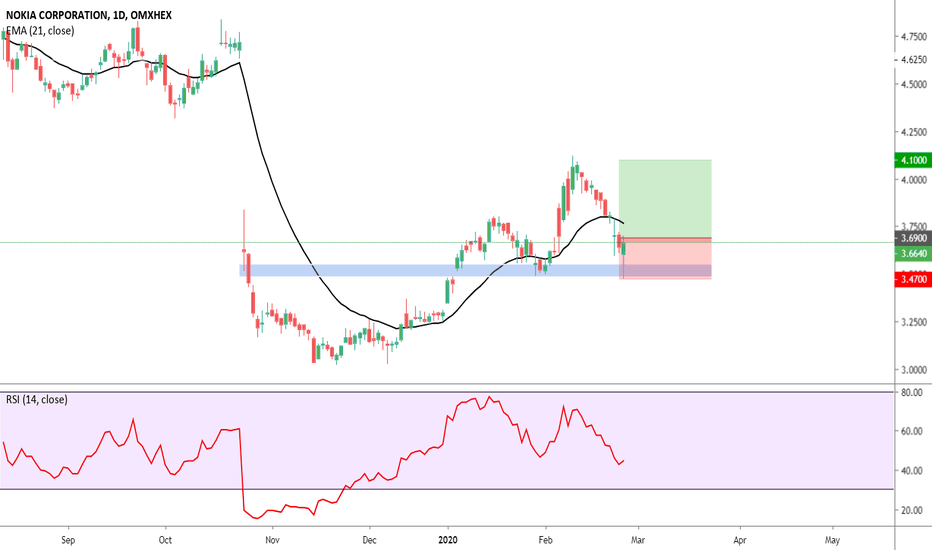Click the 4.5000 price axis label
This screenshot has height=550, width=932.
[914, 84]
